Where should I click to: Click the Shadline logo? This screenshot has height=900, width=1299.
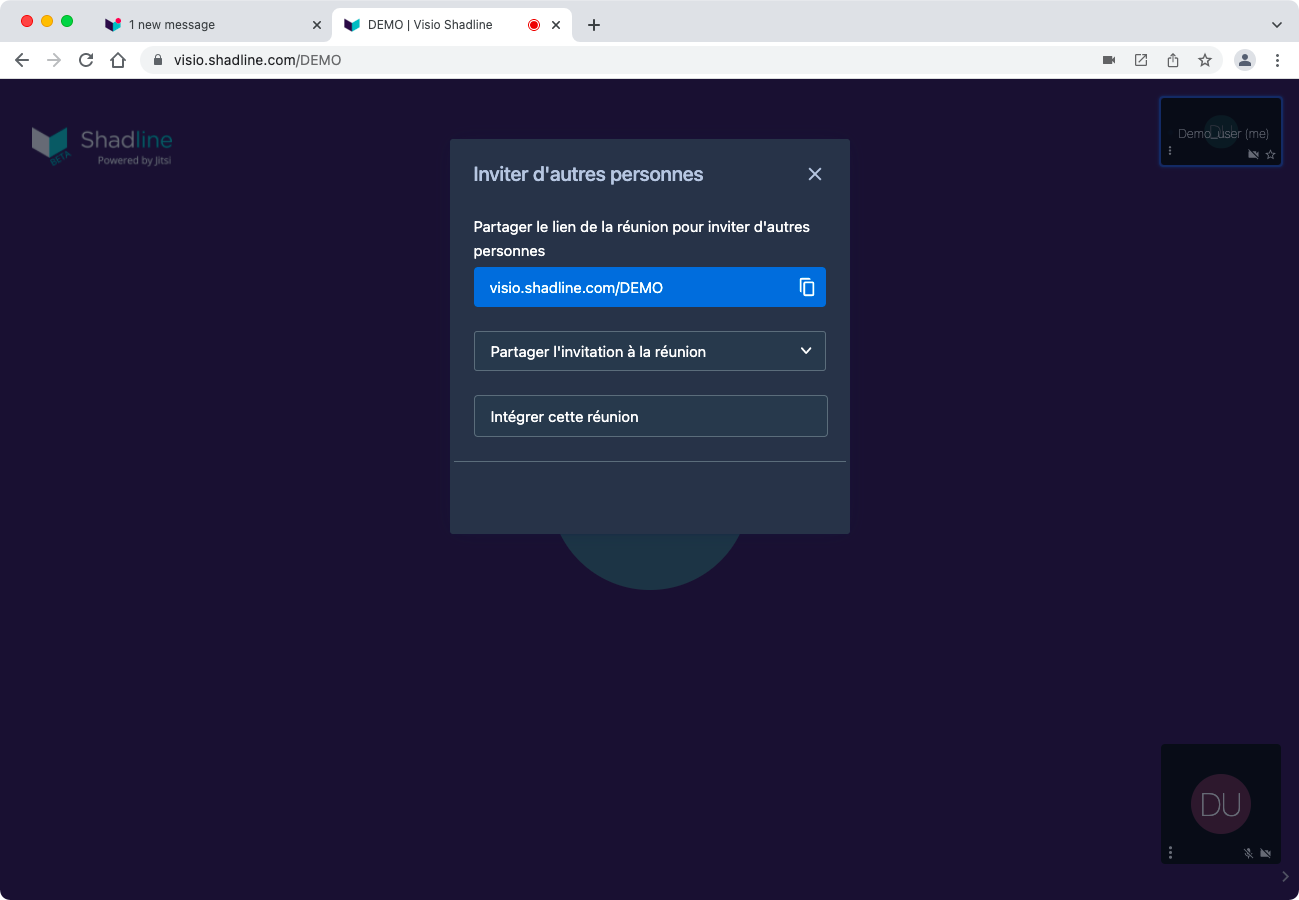coord(102,145)
